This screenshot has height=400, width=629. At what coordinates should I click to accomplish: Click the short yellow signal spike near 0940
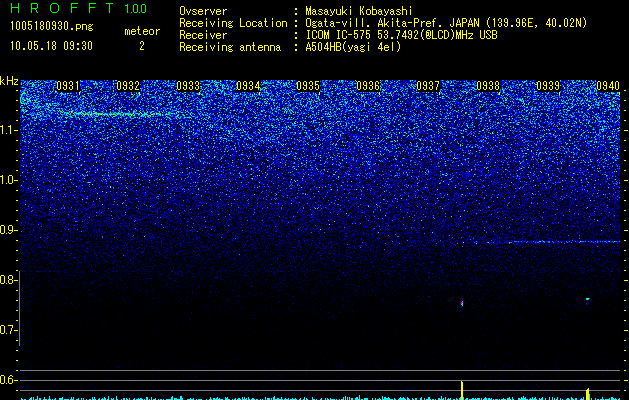tap(588, 394)
